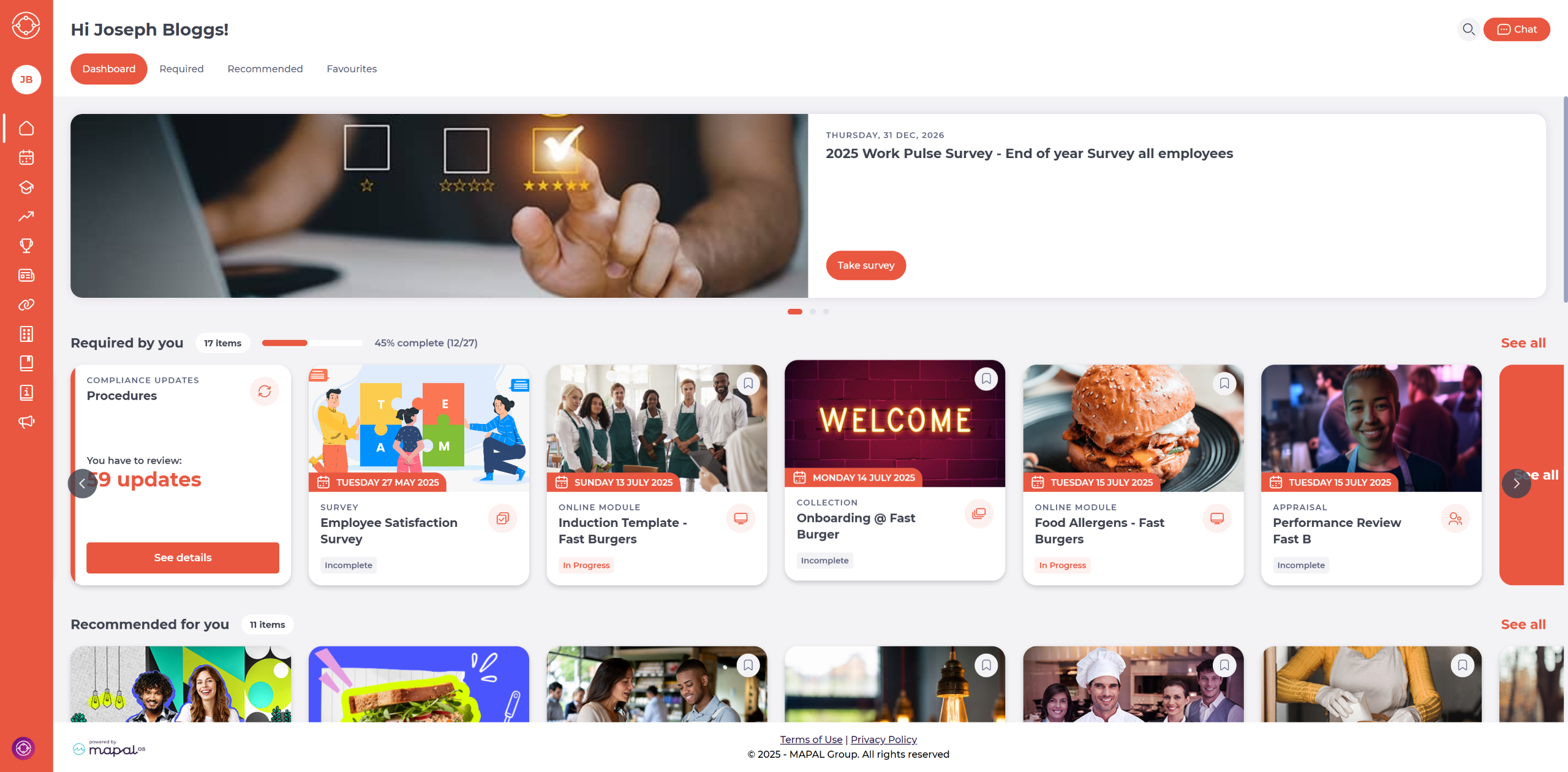Bookmark the Food Allergens module card
This screenshot has width=1568, height=772.
[1224, 384]
